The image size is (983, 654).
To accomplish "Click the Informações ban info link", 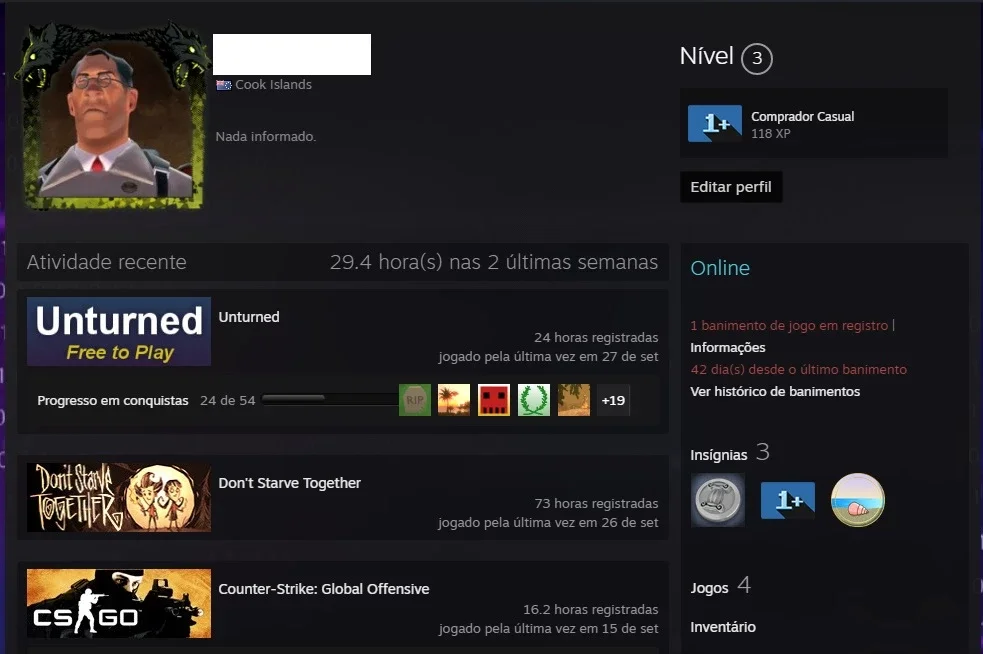I will pyautogui.click(x=728, y=347).
